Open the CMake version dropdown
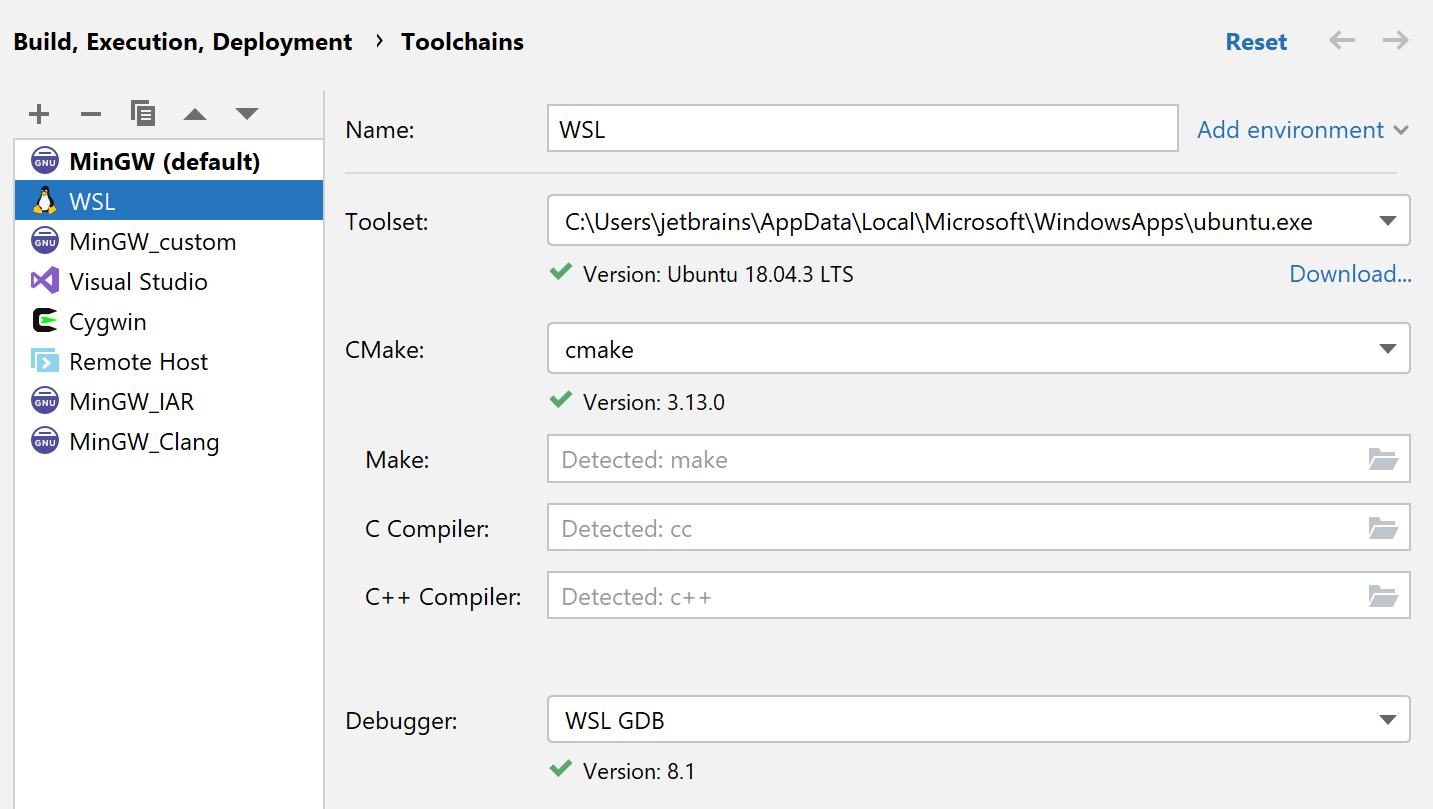Image resolution: width=1433 pixels, height=809 pixels. pyautogui.click(x=1388, y=348)
